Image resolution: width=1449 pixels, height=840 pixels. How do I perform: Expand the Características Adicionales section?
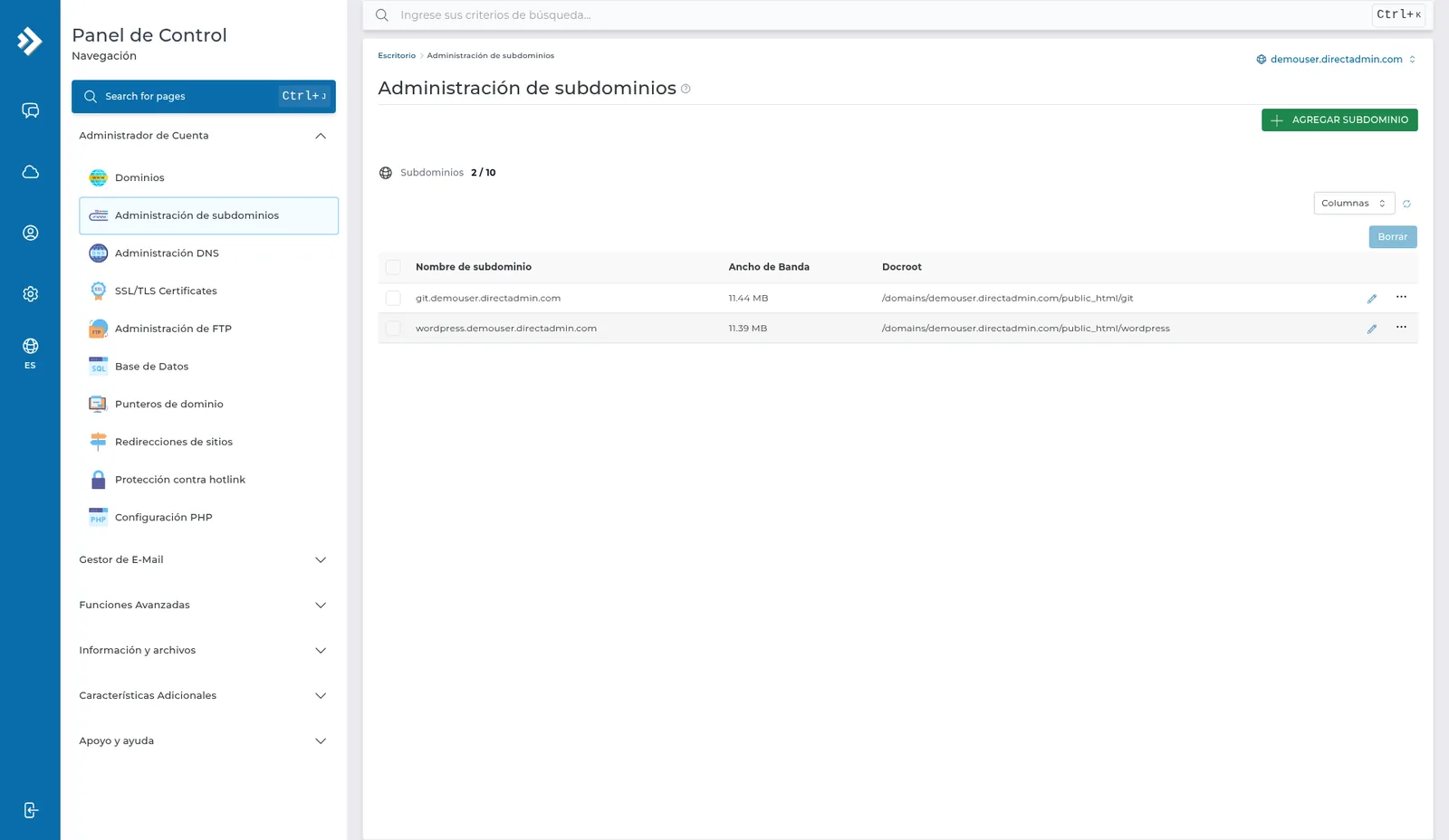tap(203, 695)
